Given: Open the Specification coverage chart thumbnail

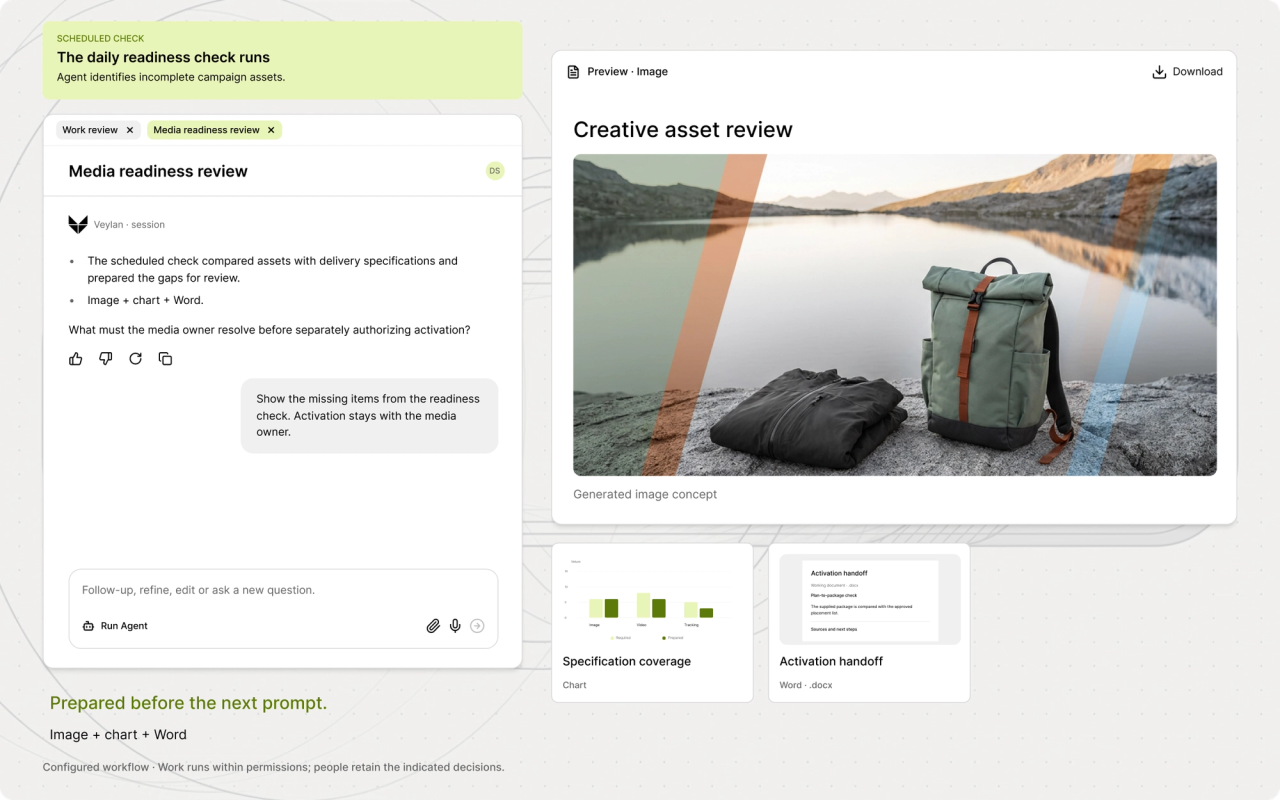Looking at the screenshot, I should pos(652,600).
